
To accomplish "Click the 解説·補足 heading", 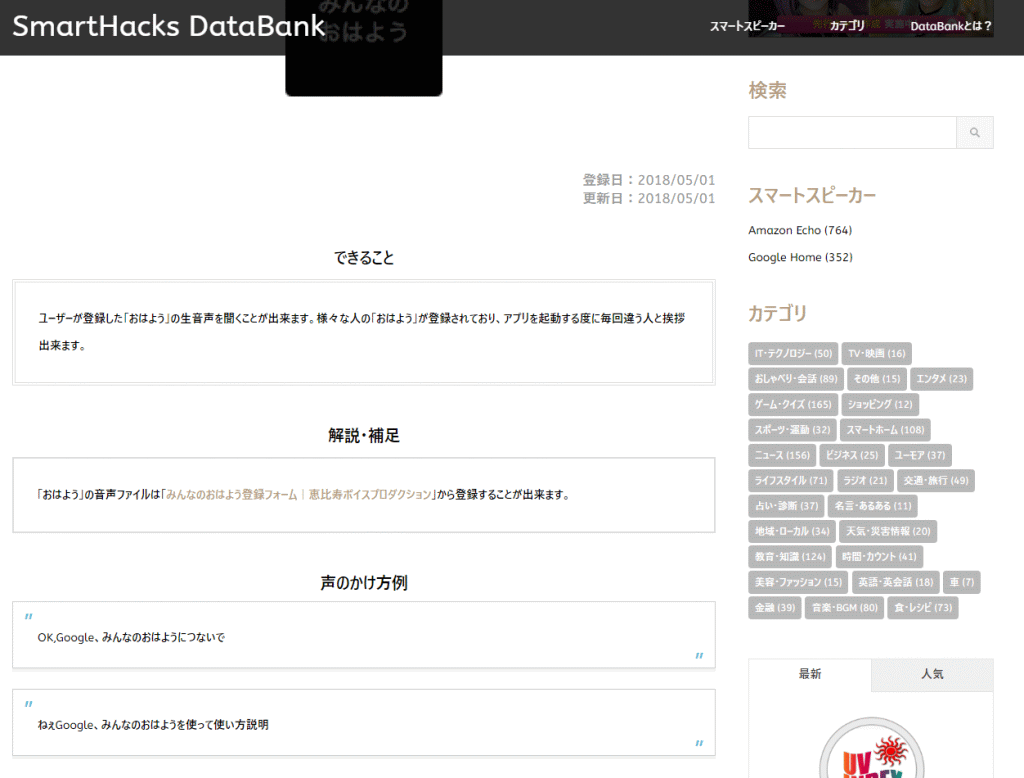I will (x=364, y=436).
